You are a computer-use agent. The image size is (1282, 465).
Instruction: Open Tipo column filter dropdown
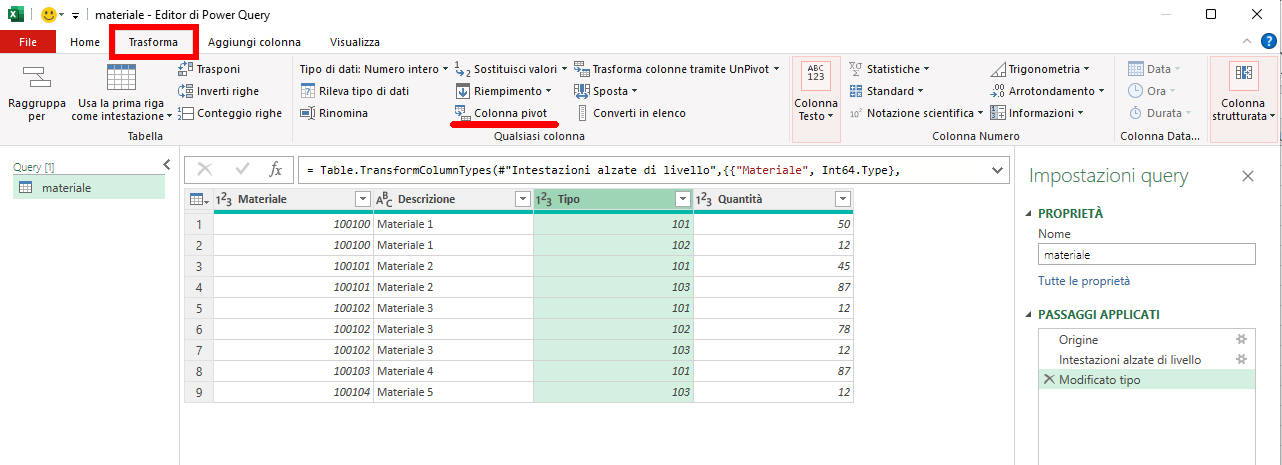click(x=682, y=199)
